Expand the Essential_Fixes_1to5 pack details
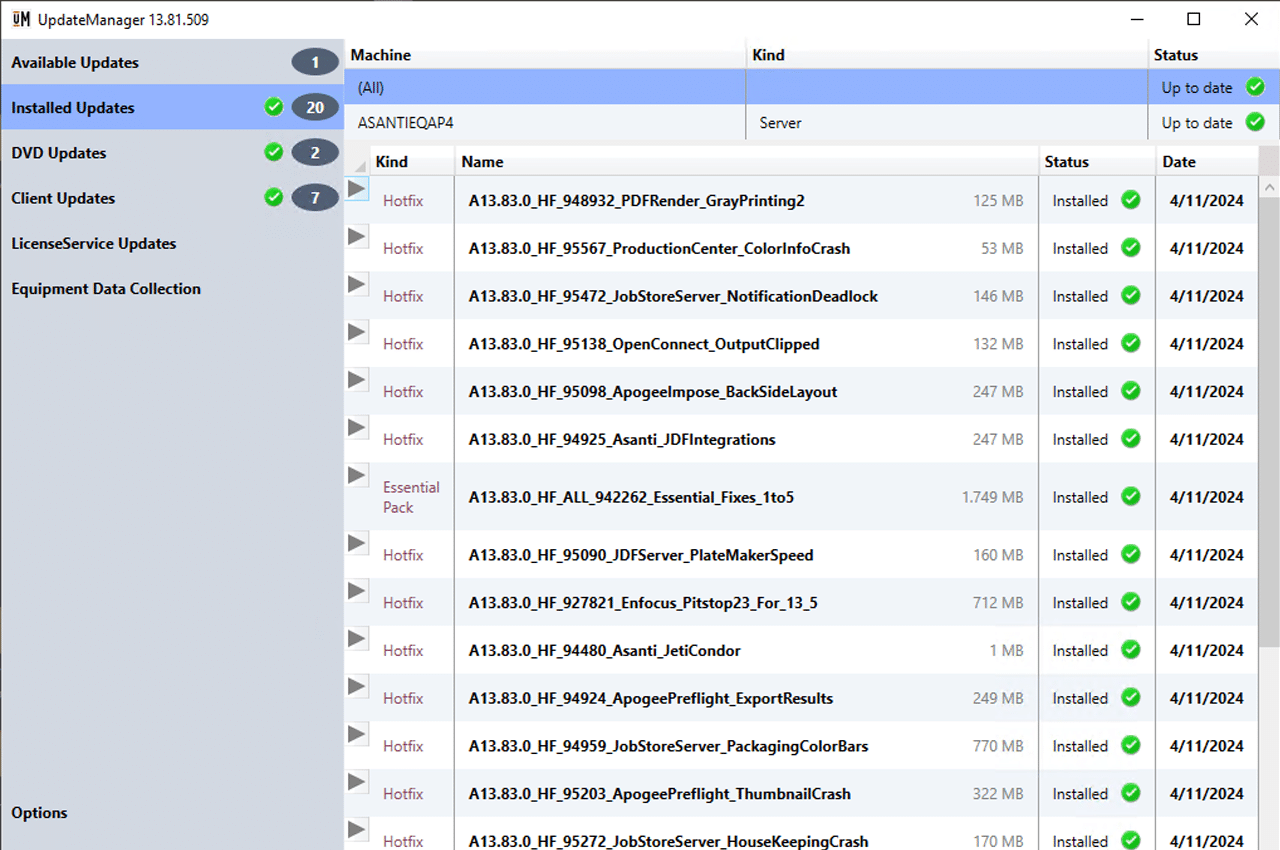Image resolution: width=1280 pixels, height=850 pixels. click(x=357, y=475)
